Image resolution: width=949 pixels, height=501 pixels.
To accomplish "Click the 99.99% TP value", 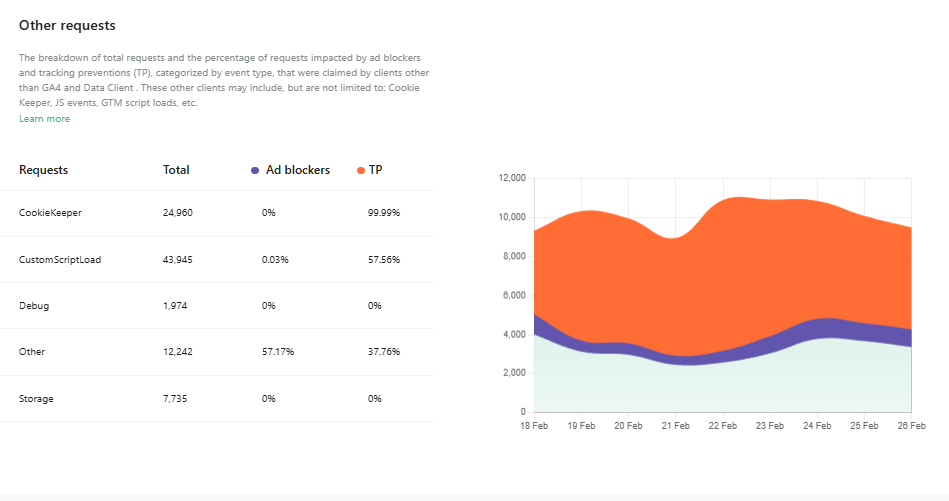I will click(384, 213).
